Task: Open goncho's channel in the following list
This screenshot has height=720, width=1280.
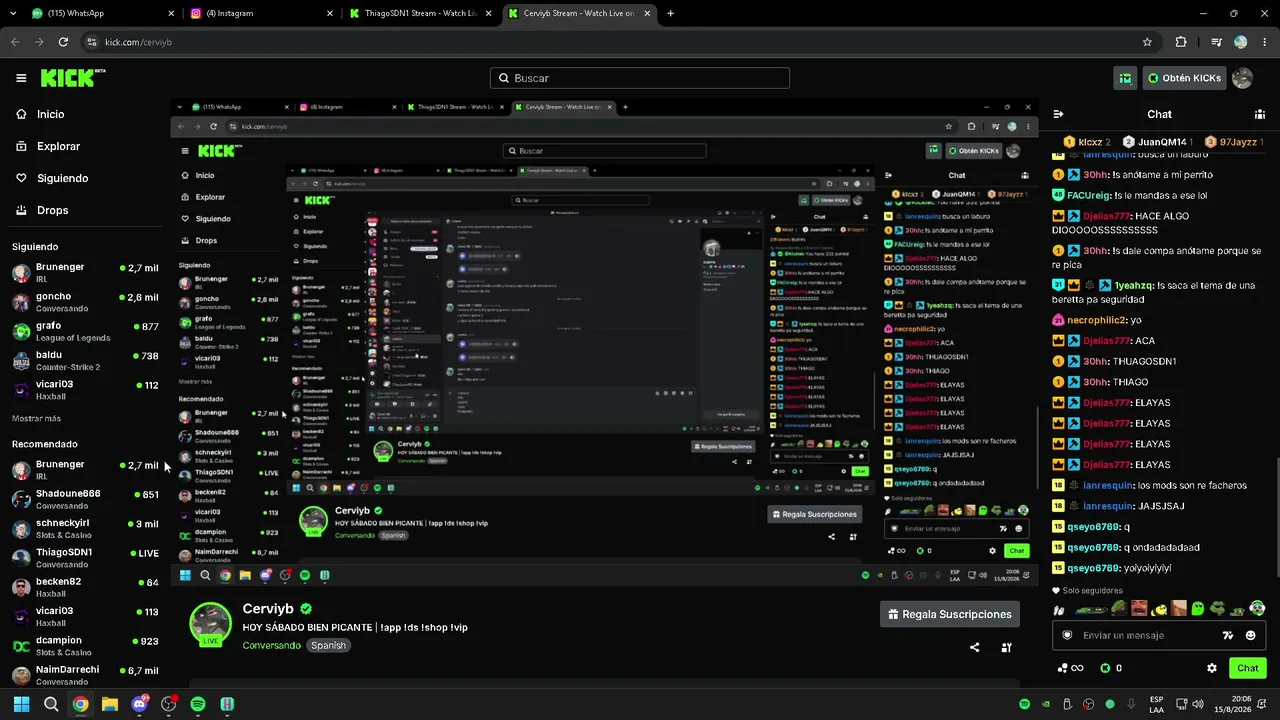Action: 85,301
